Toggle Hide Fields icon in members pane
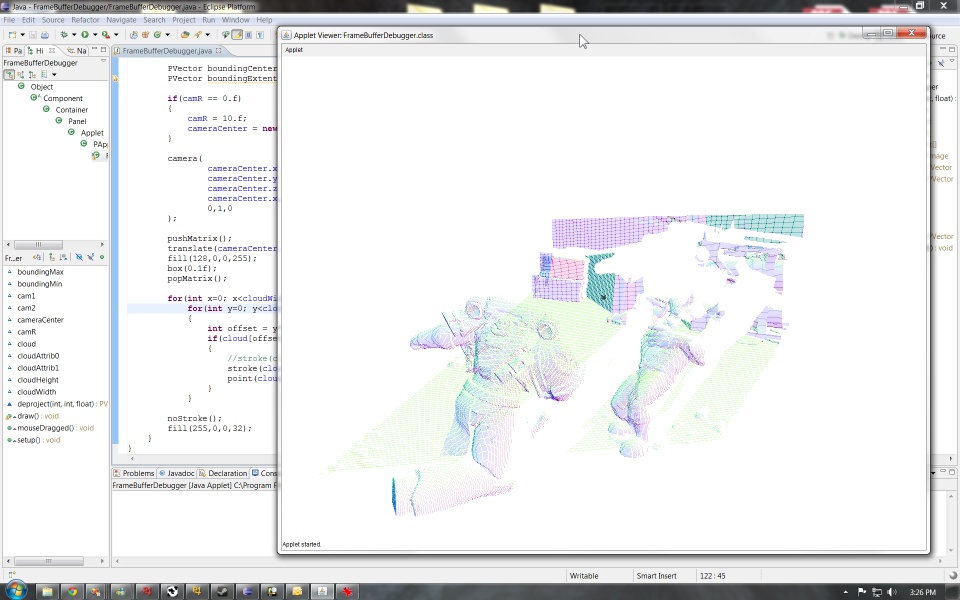Viewport: 960px width, 600px height. tap(78, 257)
